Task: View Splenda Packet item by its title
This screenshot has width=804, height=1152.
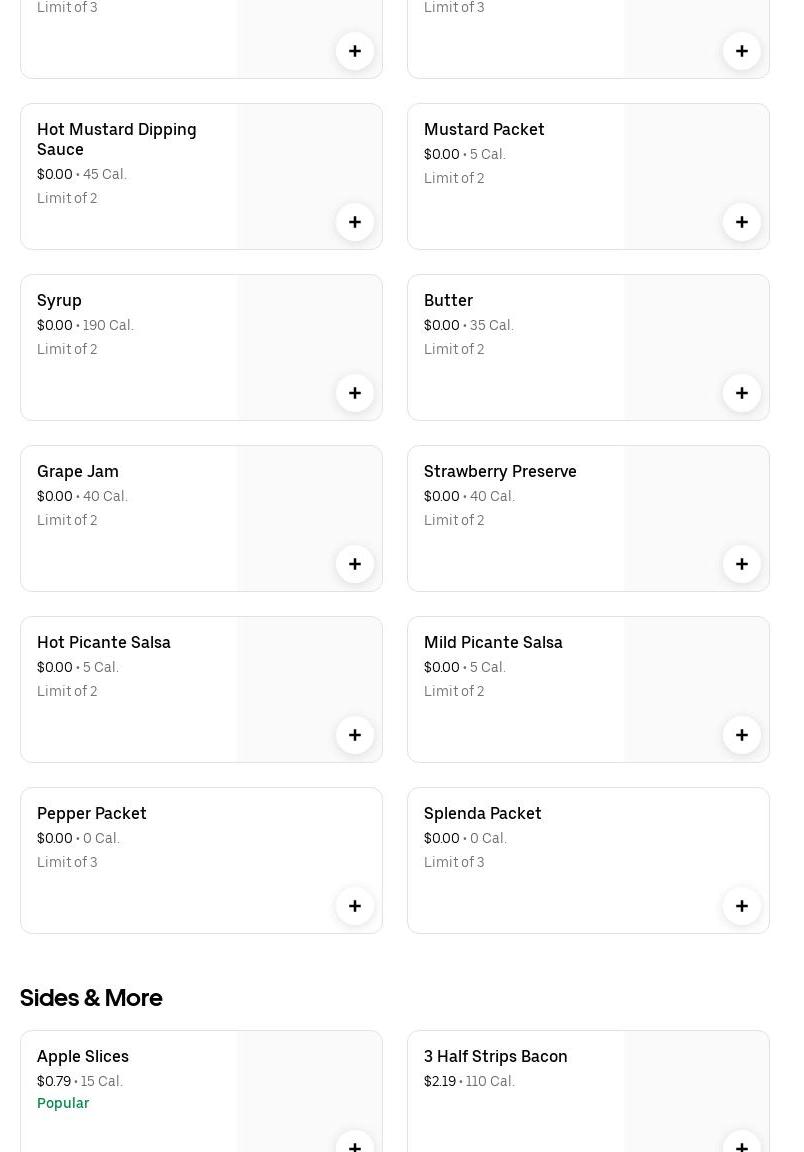Action: point(482,814)
